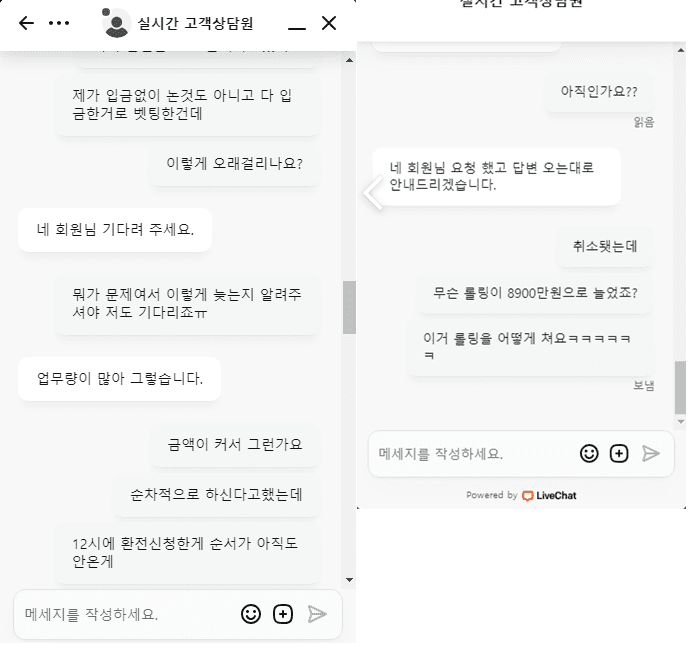Viewport: 688px width, 646px height.
Task: Select message '금액이 커서 그런가요'
Action: point(234,445)
